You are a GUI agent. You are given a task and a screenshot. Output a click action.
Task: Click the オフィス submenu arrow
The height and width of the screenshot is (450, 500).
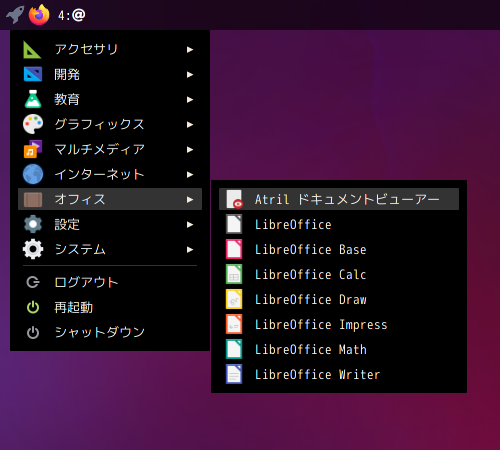pos(190,199)
